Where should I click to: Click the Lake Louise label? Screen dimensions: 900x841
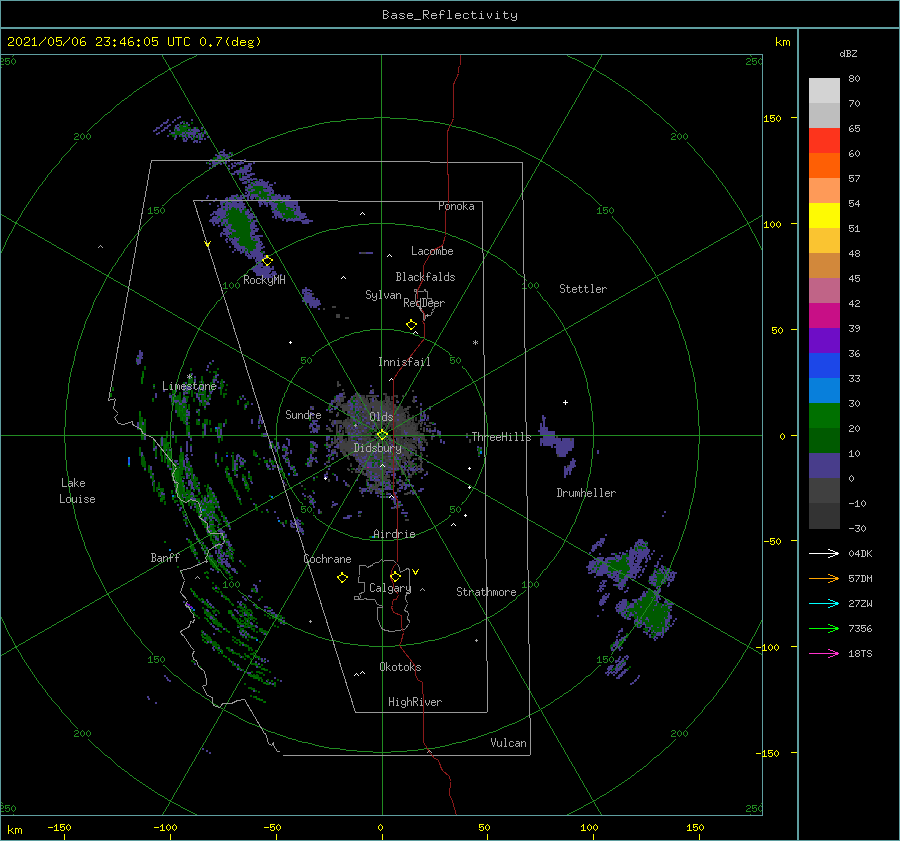click(x=77, y=491)
